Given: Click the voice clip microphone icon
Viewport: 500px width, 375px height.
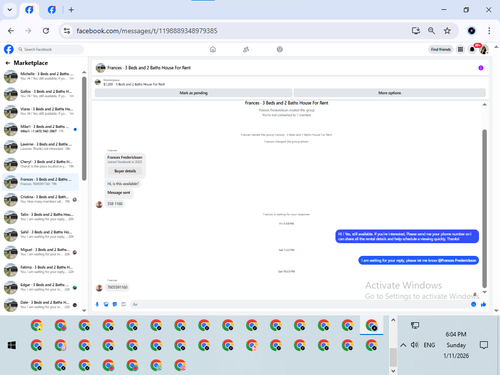Looking at the screenshot, I should [97, 304].
